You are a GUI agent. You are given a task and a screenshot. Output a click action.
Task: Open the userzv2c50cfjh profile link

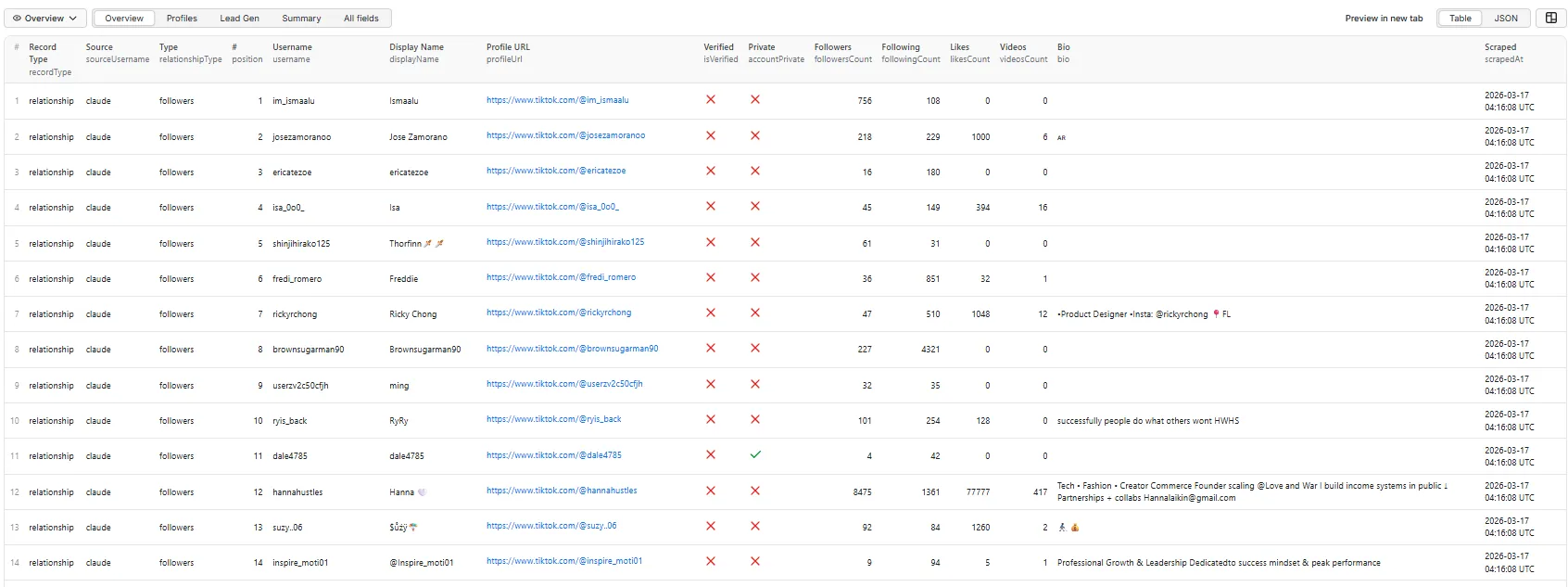pyautogui.click(x=564, y=384)
